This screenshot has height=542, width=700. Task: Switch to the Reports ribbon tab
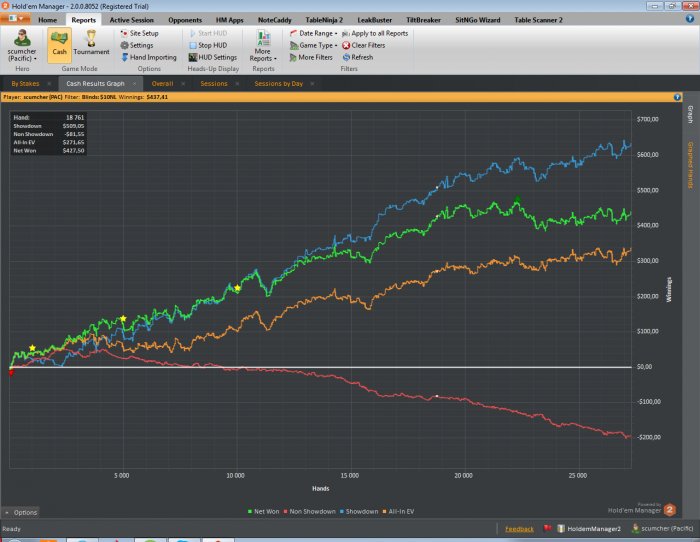click(x=83, y=20)
